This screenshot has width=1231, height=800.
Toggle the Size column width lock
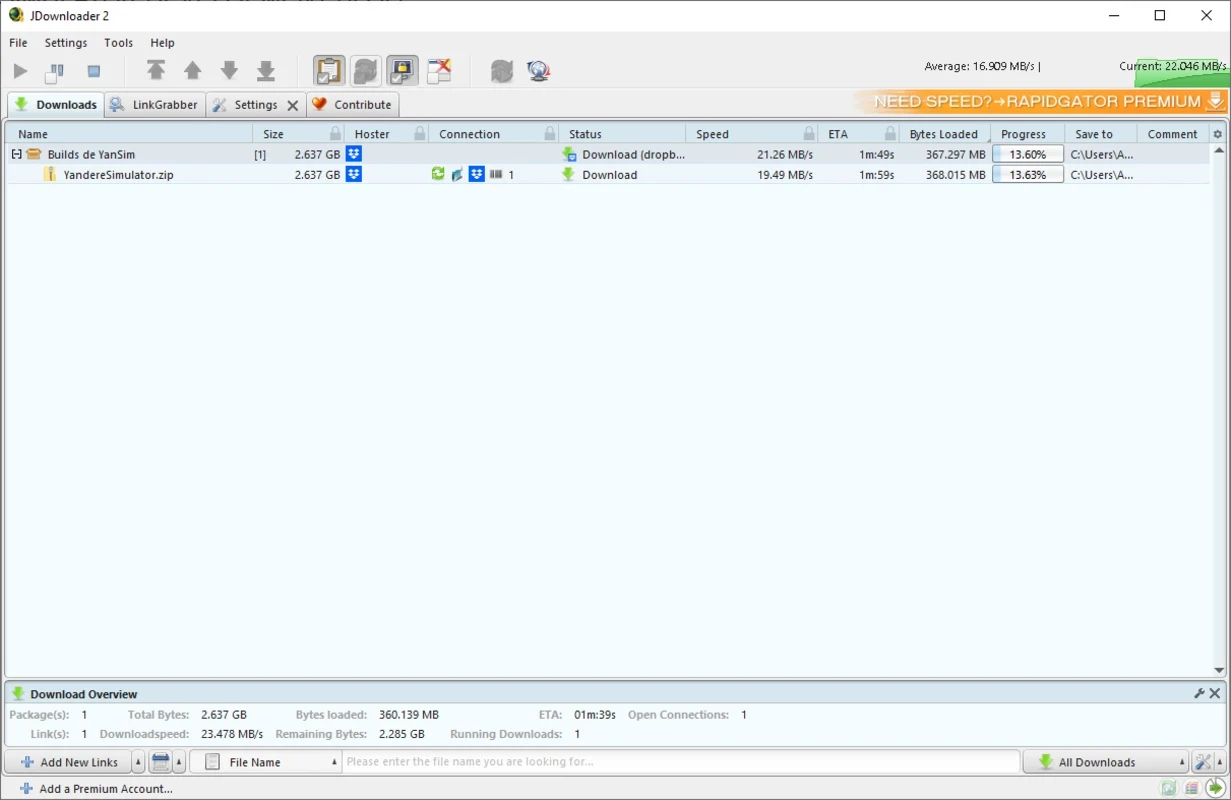tap(335, 134)
